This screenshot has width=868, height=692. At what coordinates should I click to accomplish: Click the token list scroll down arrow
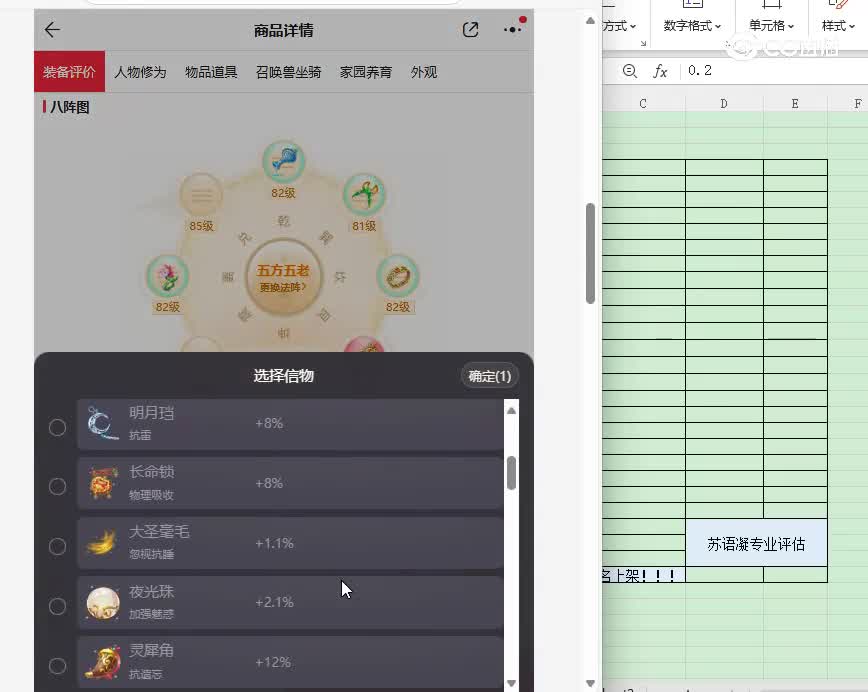(x=512, y=683)
